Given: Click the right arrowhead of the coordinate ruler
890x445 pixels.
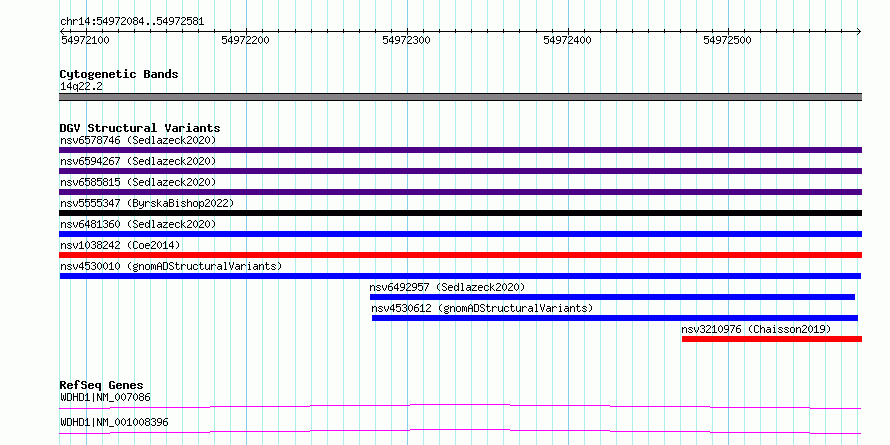Looking at the screenshot, I should point(859,31).
